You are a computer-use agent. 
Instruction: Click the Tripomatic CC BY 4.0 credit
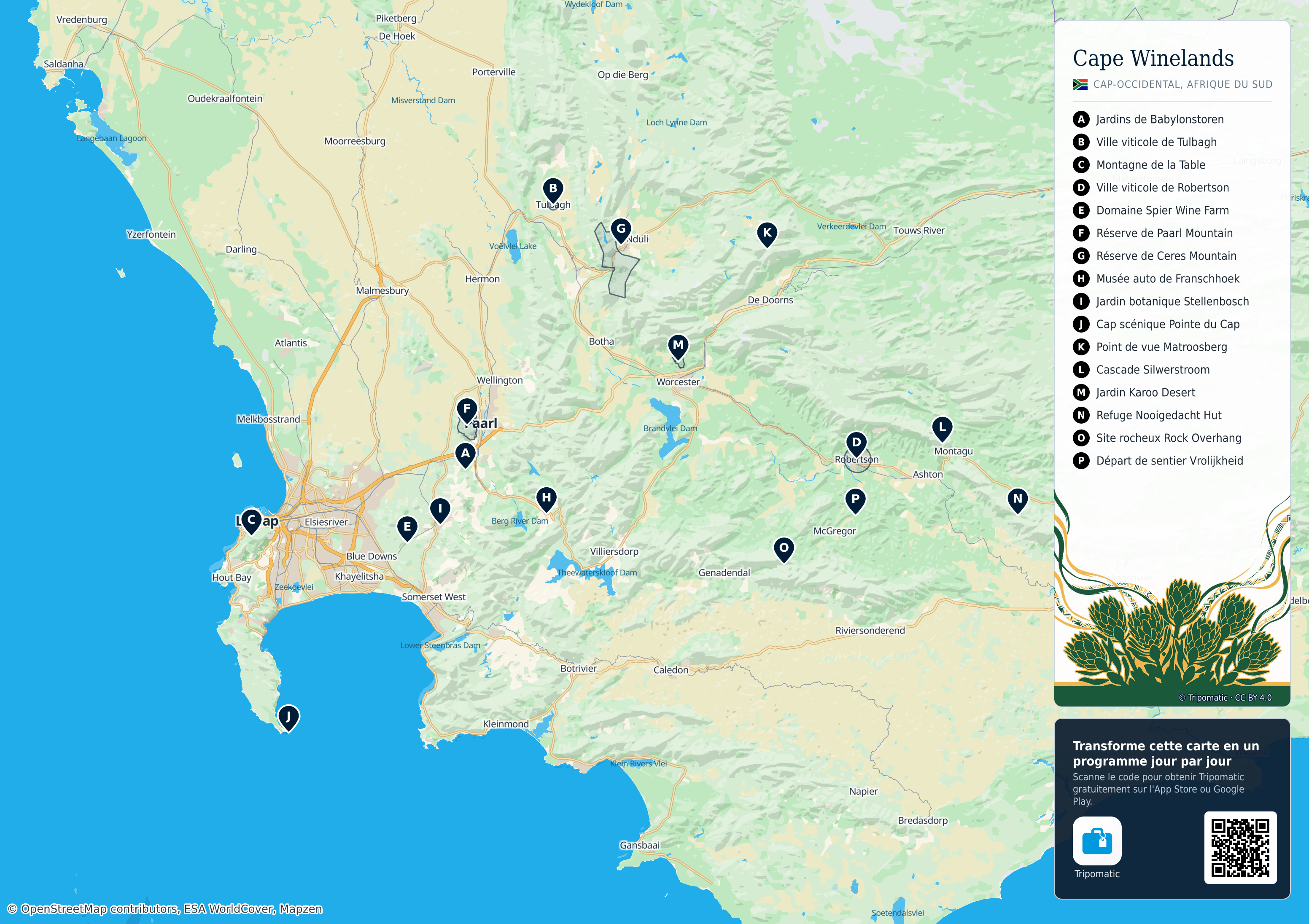pos(1225,698)
